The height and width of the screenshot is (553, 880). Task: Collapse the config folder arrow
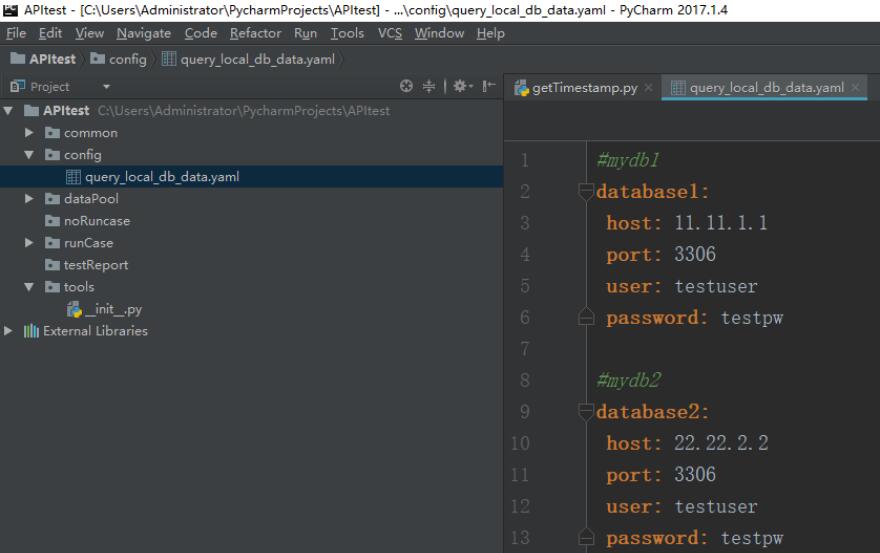29,154
